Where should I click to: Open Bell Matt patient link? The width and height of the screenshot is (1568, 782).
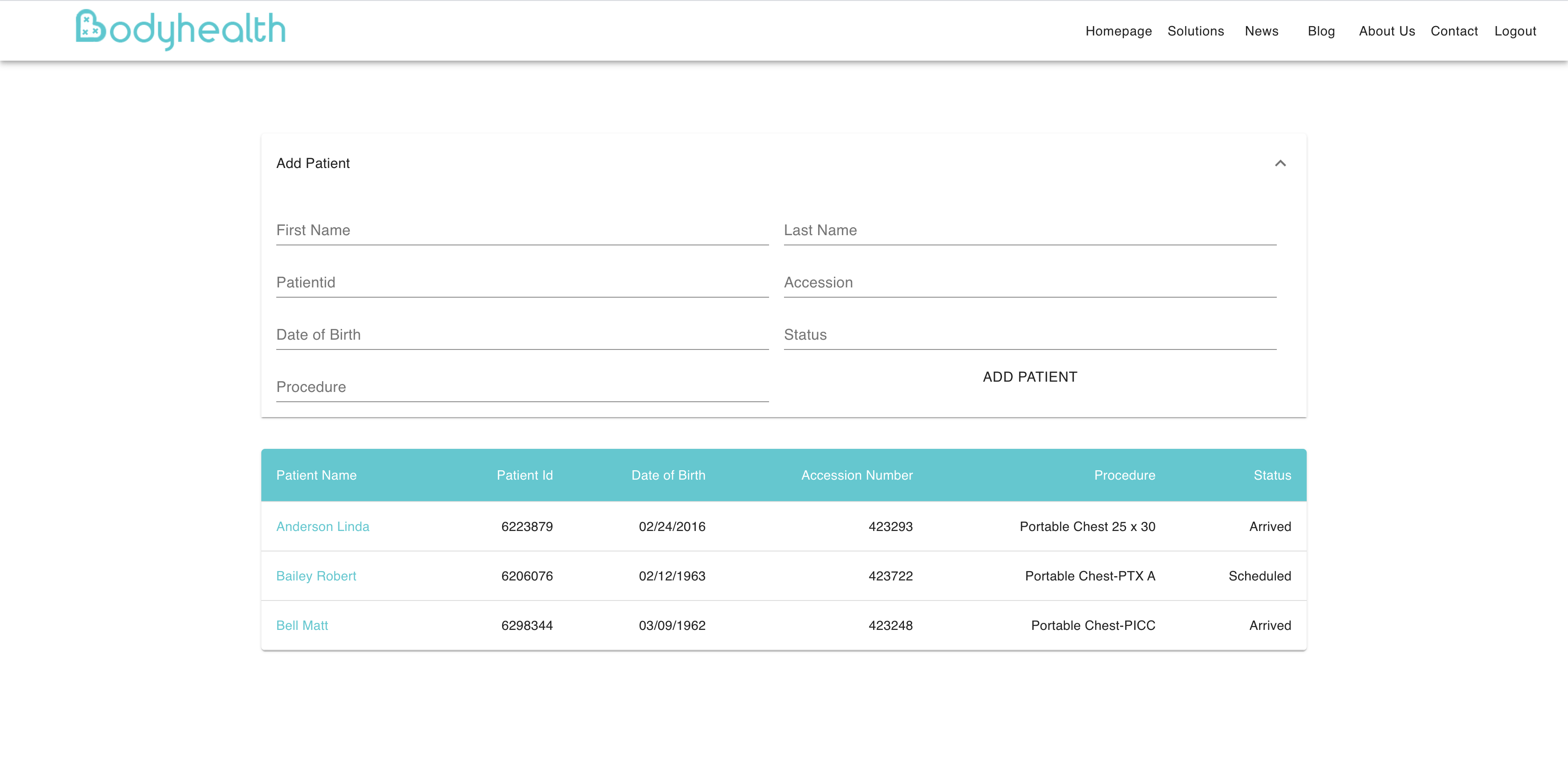click(x=302, y=626)
